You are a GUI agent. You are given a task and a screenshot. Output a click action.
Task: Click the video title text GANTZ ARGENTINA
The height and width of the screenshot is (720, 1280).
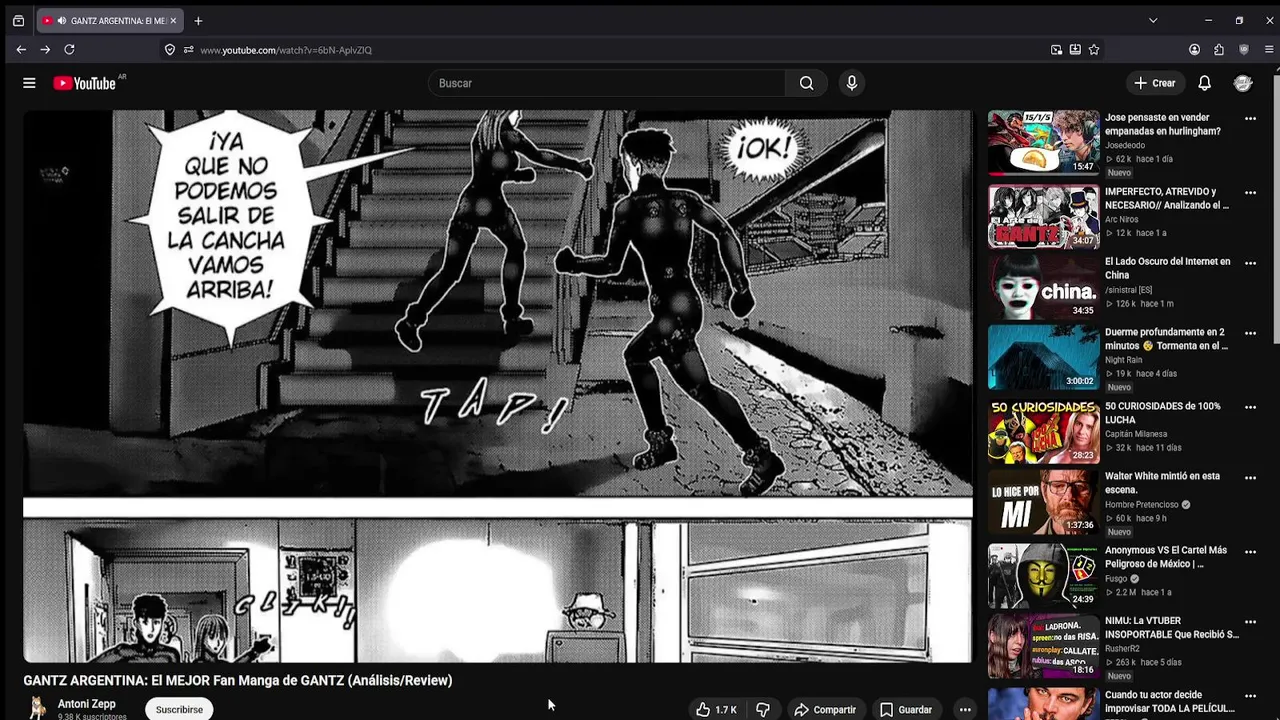point(238,680)
